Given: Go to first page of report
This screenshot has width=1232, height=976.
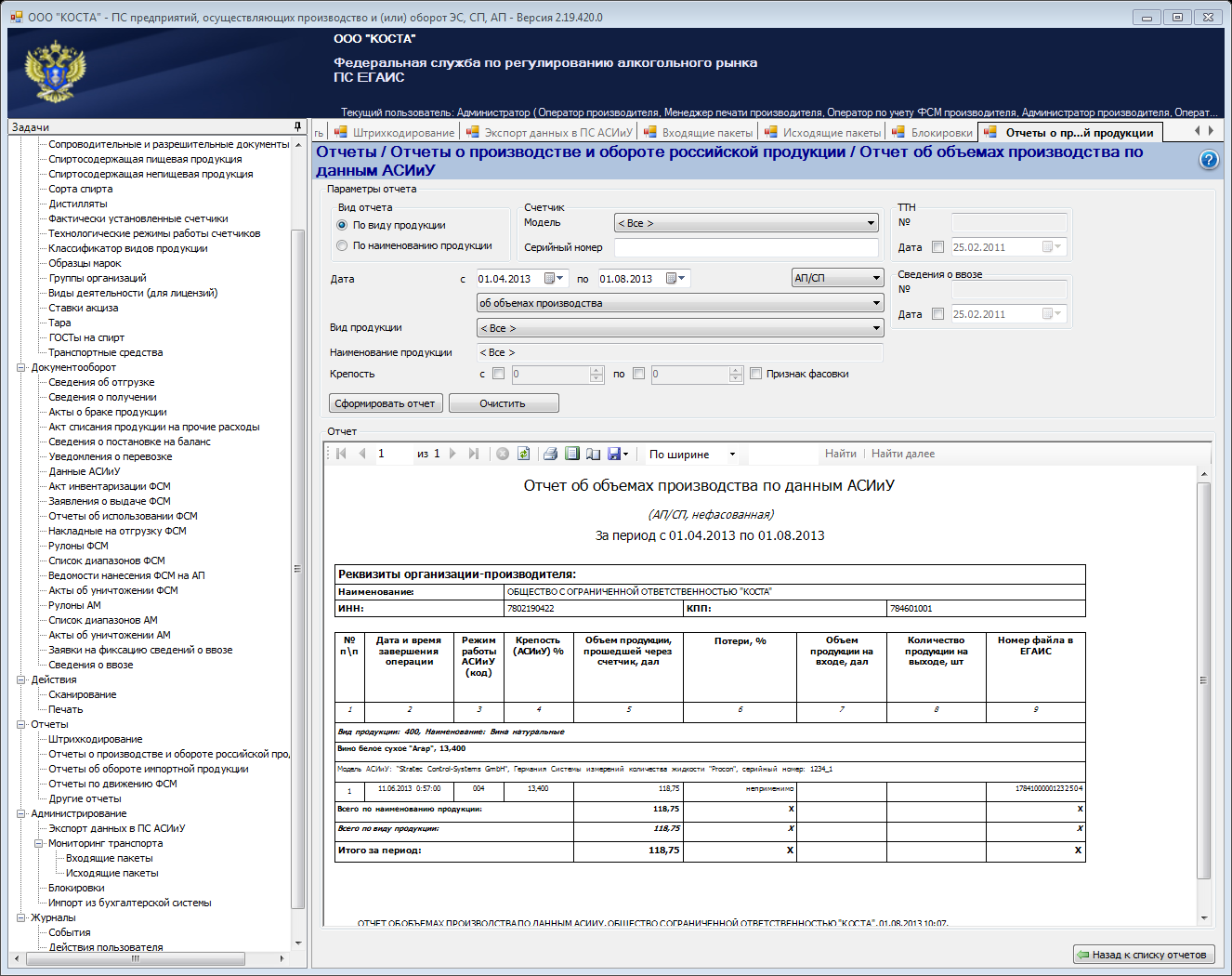Looking at the screenshot, I should point(341,454).
